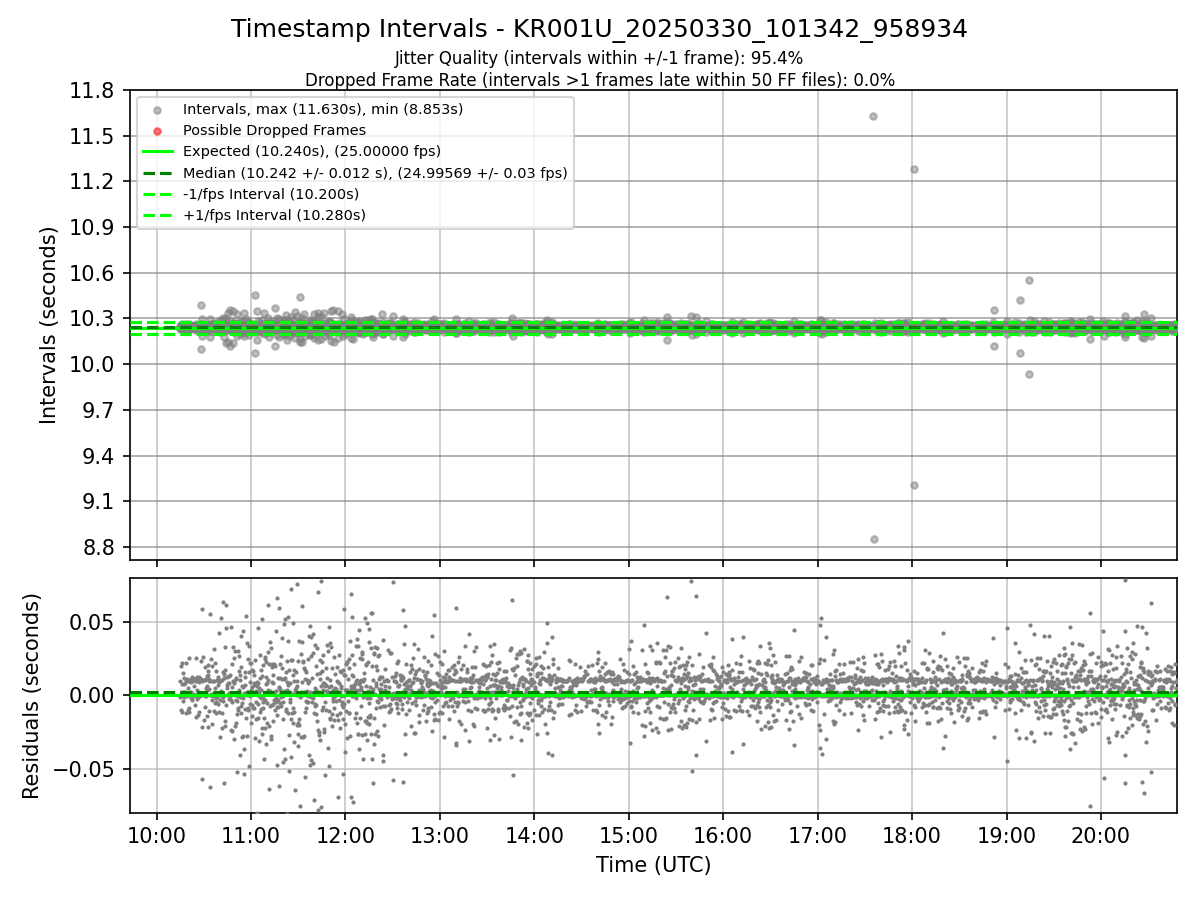Click the 20:00 x-axis tick label
The width and height of the screenshot is (1200, 900).
click(1101, 836)
